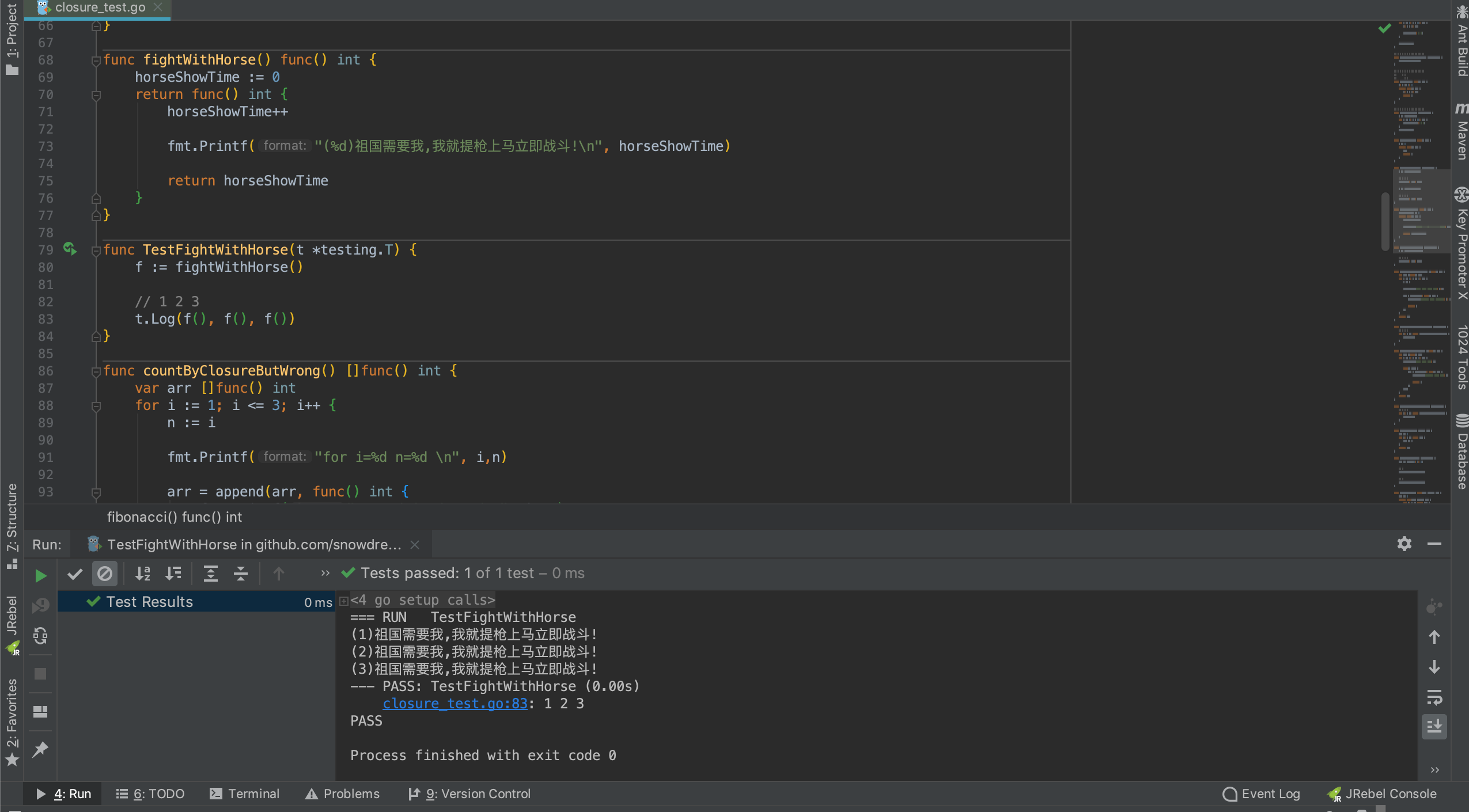
Task: Open the Event Log
Action: click(1270, 794)
